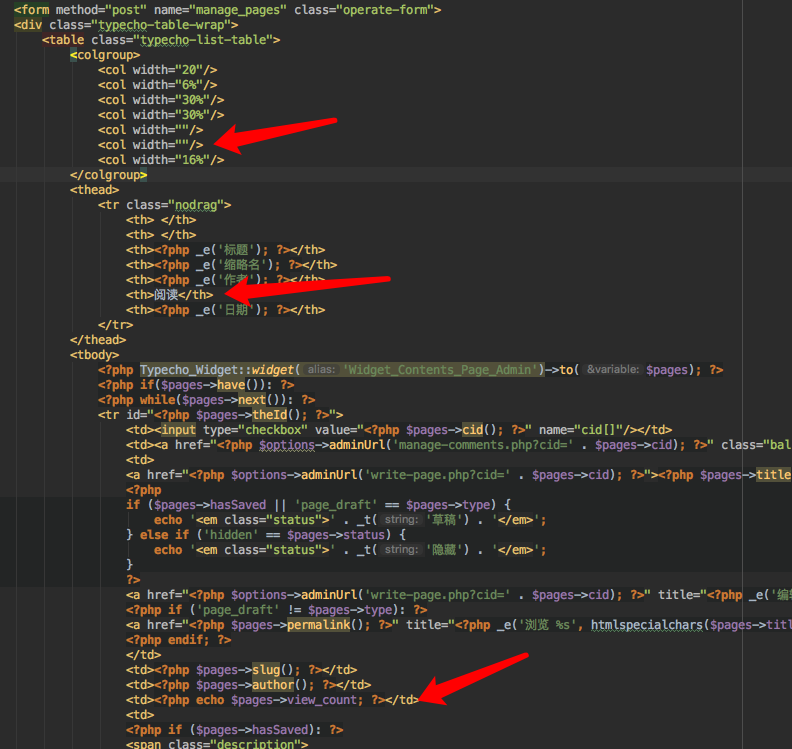Click the opening thead tag

click(x=94, y=190)
